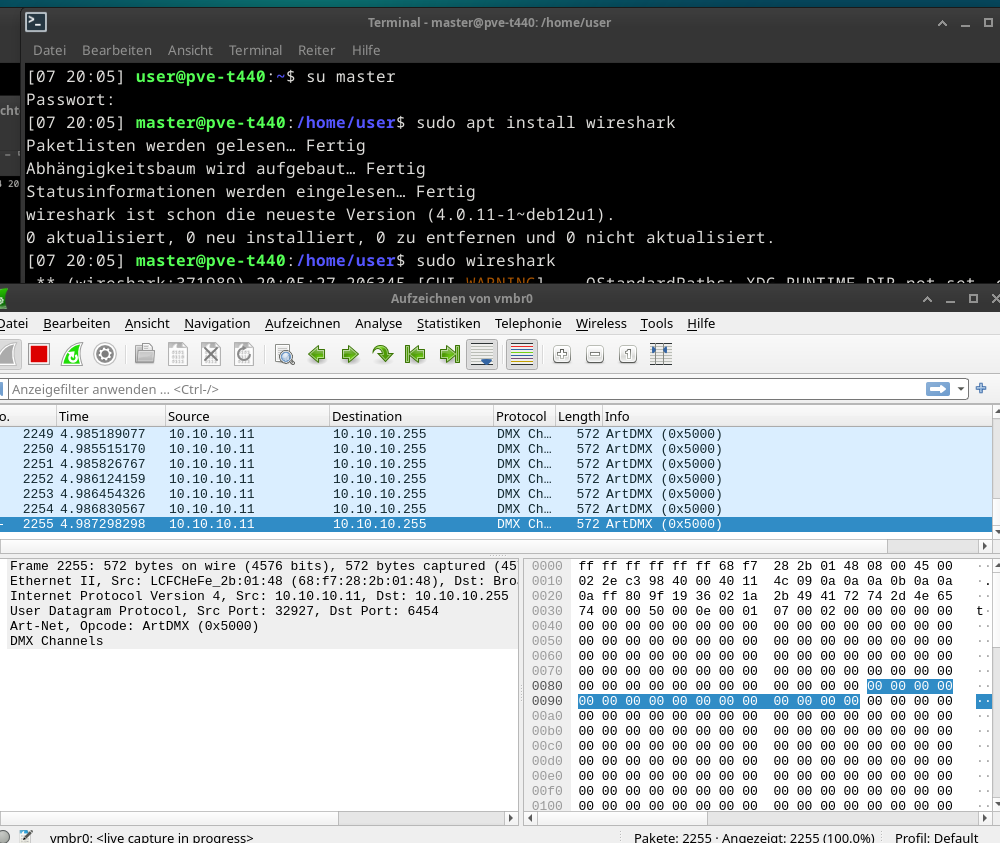This screenshot has height=843, width=1000.
Task: Go to the previous packet with the green left arrow
Action: click(317, 354)
